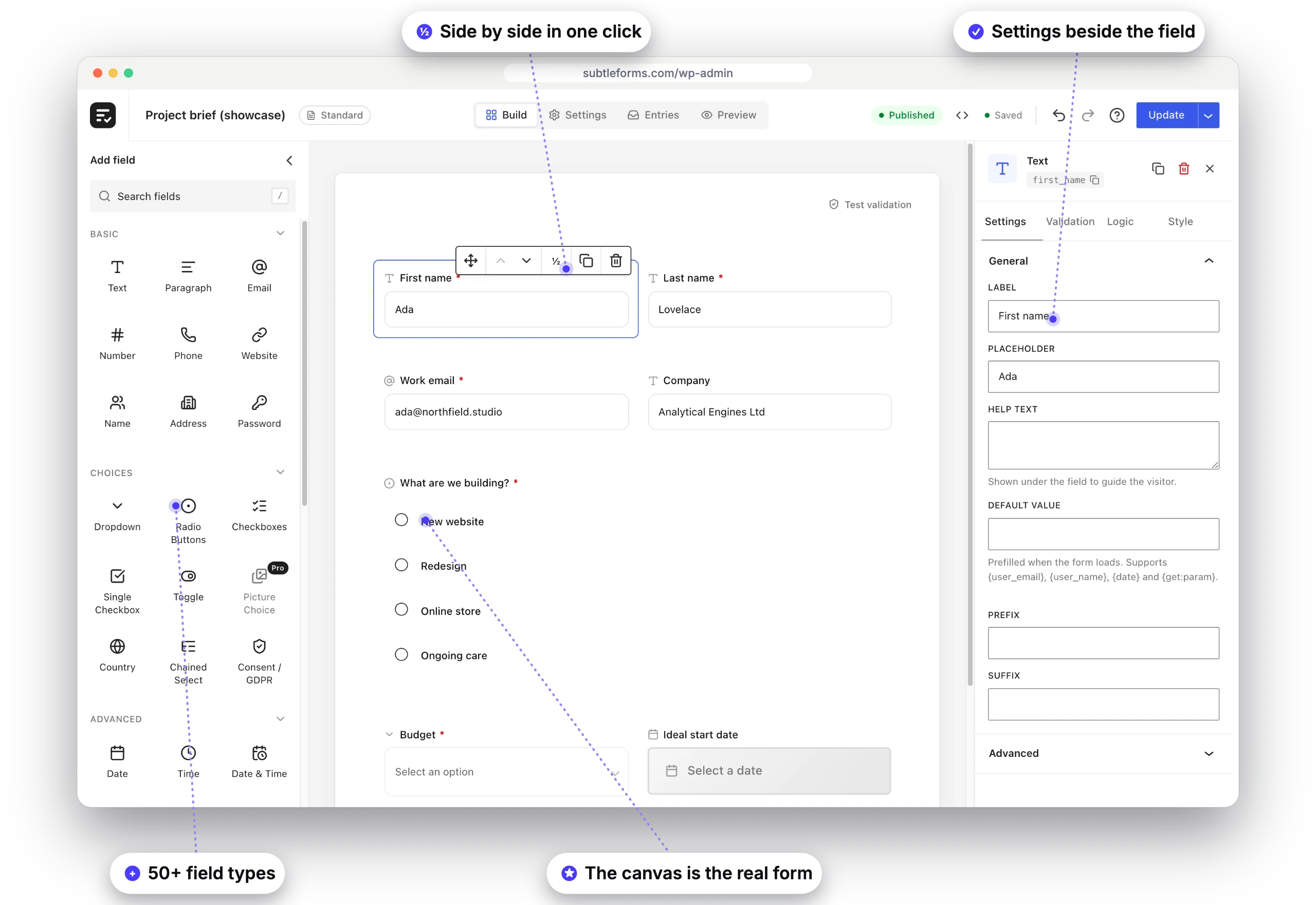Add an Address field

(188, 412)
